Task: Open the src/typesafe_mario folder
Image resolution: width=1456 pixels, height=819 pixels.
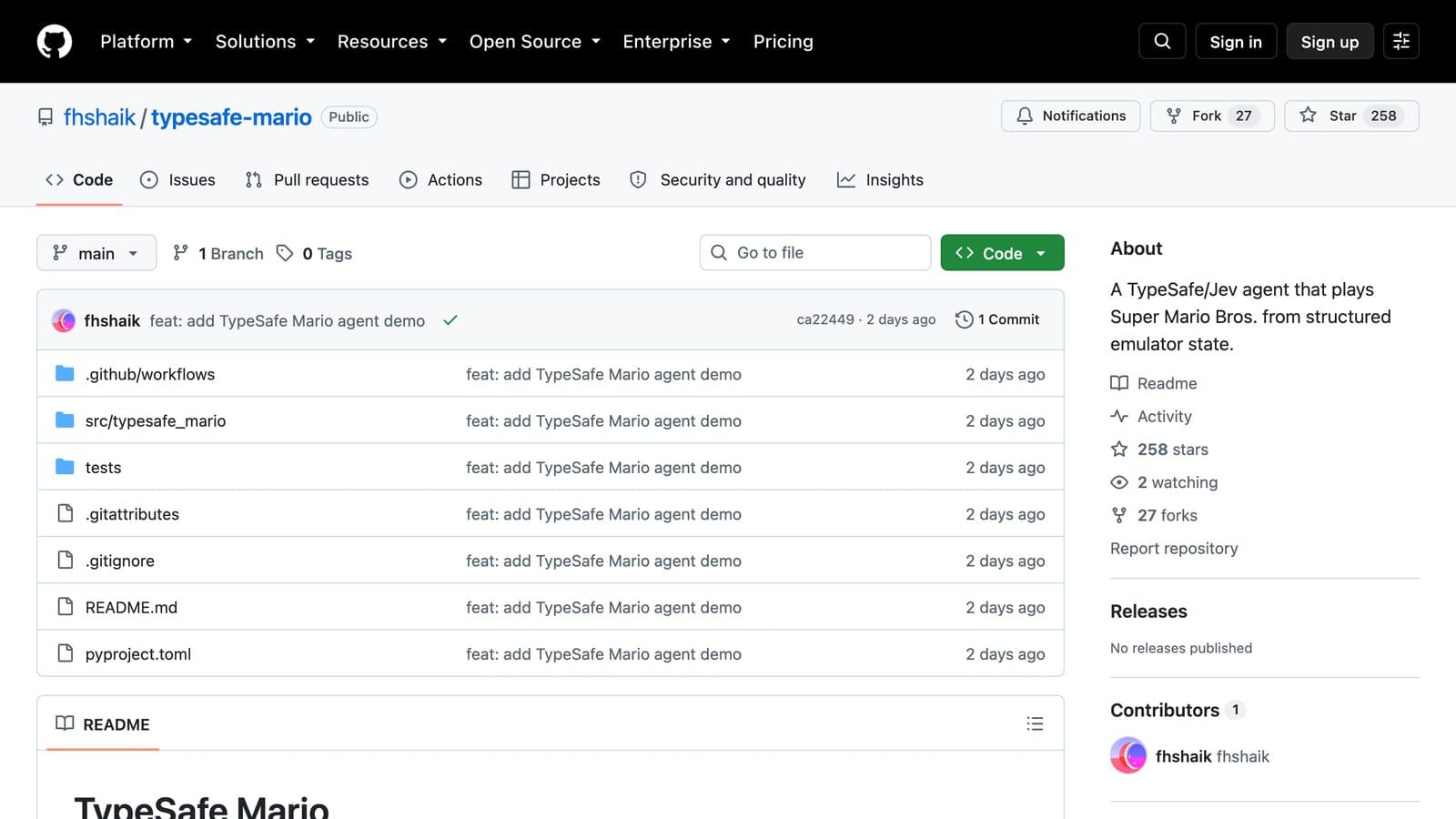Action: point(156,420)
